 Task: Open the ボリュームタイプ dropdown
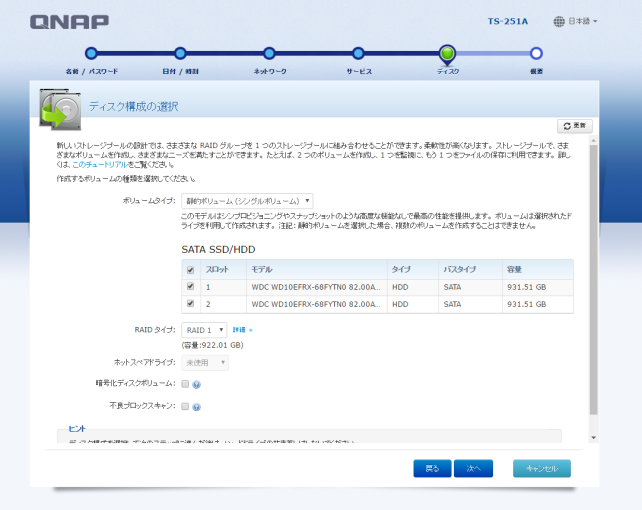pos(247,201)
